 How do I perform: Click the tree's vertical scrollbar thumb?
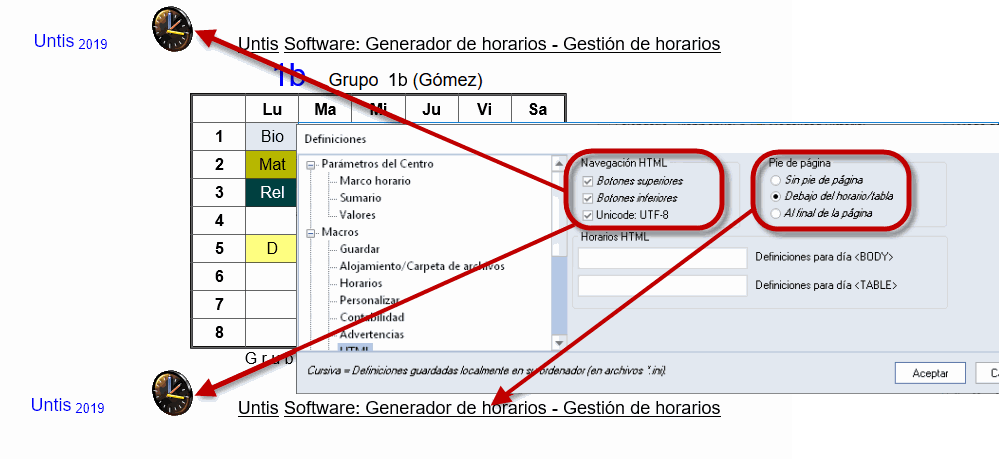click(x=559, y=295)
